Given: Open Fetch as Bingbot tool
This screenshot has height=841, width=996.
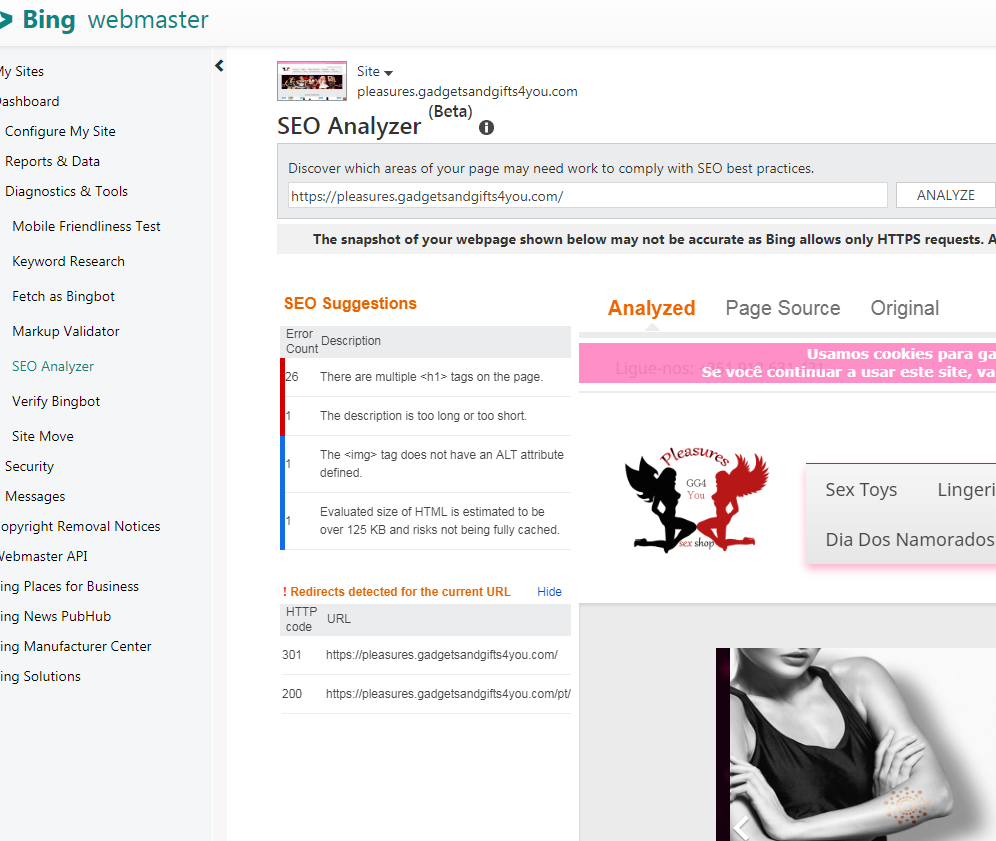Looking at the screenshot, I should [64, 296].
